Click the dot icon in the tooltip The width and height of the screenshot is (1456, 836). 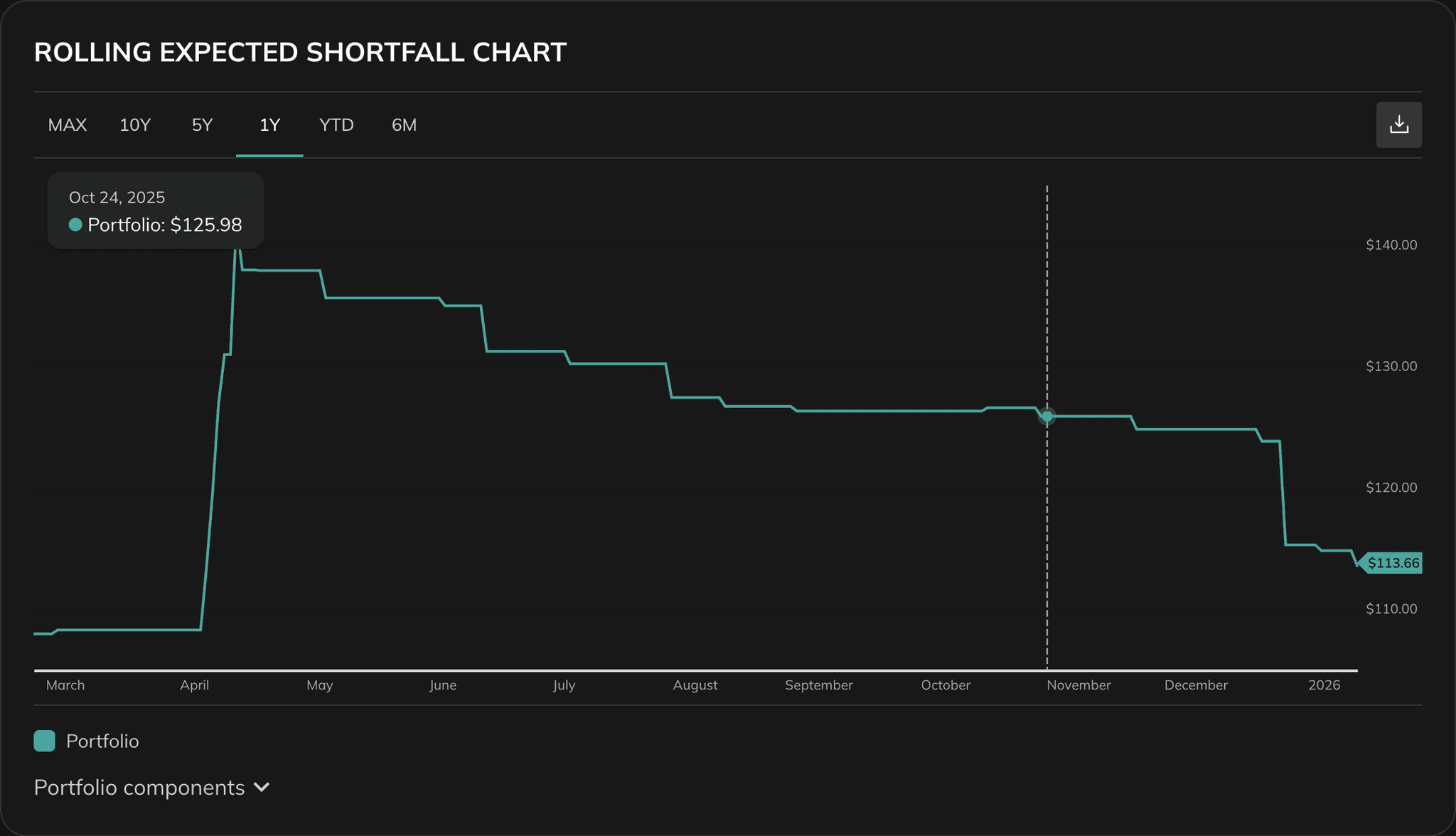pyautogui.click(x=74, y=225)
